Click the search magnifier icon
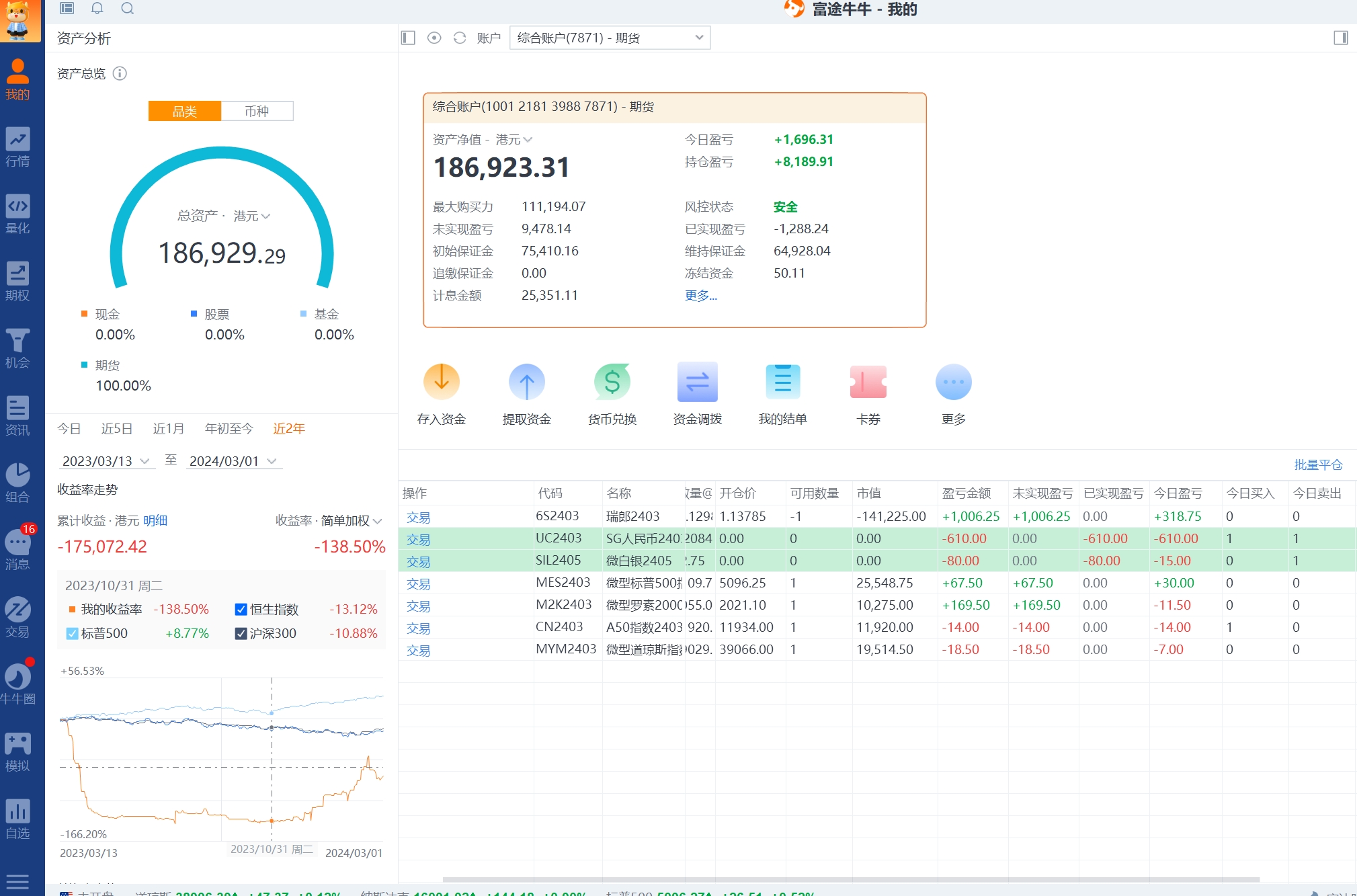This screenshot has width=1357, height=896. tap(127, 8)
